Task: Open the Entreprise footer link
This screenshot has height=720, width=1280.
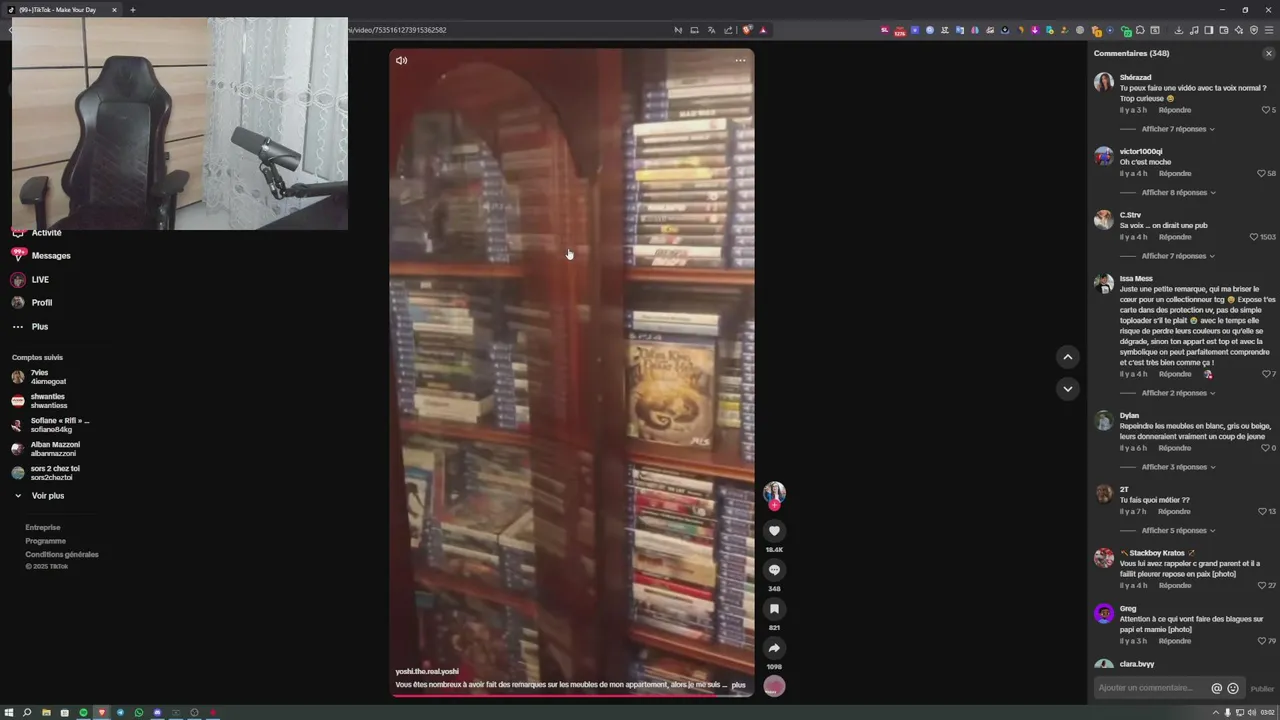Action: tap(43, 527)
